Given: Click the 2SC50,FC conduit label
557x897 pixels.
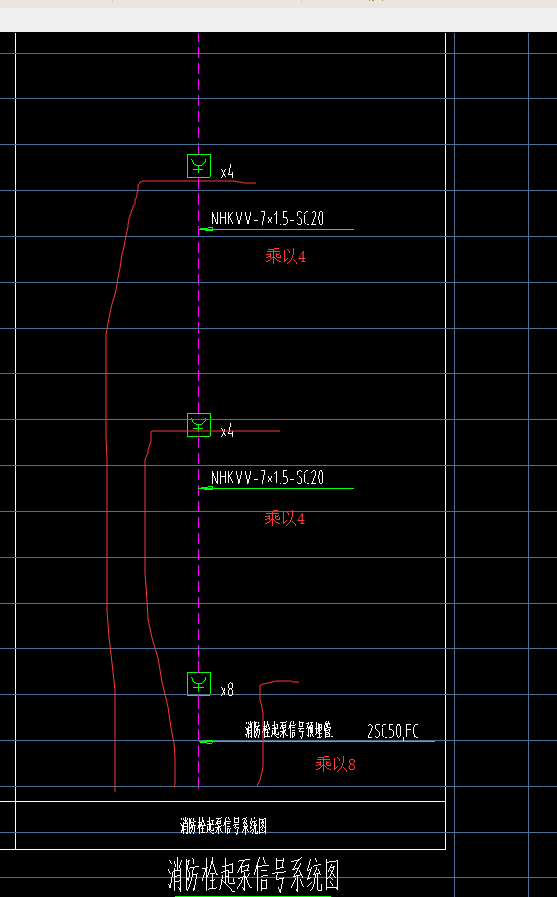Looking at the screenshot, I should click(393, 731).
